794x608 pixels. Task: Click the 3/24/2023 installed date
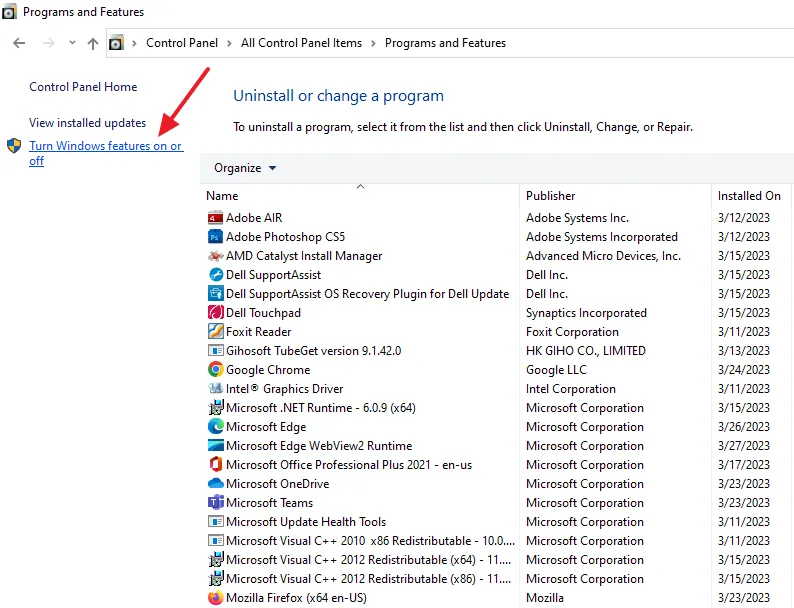tap(743, 370)
